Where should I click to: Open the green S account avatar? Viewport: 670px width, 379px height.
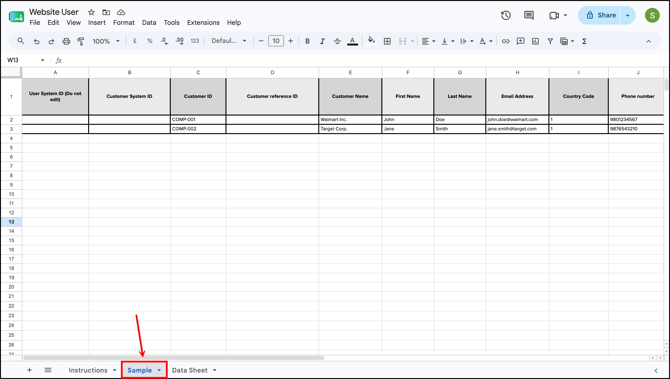coord(652,15)
